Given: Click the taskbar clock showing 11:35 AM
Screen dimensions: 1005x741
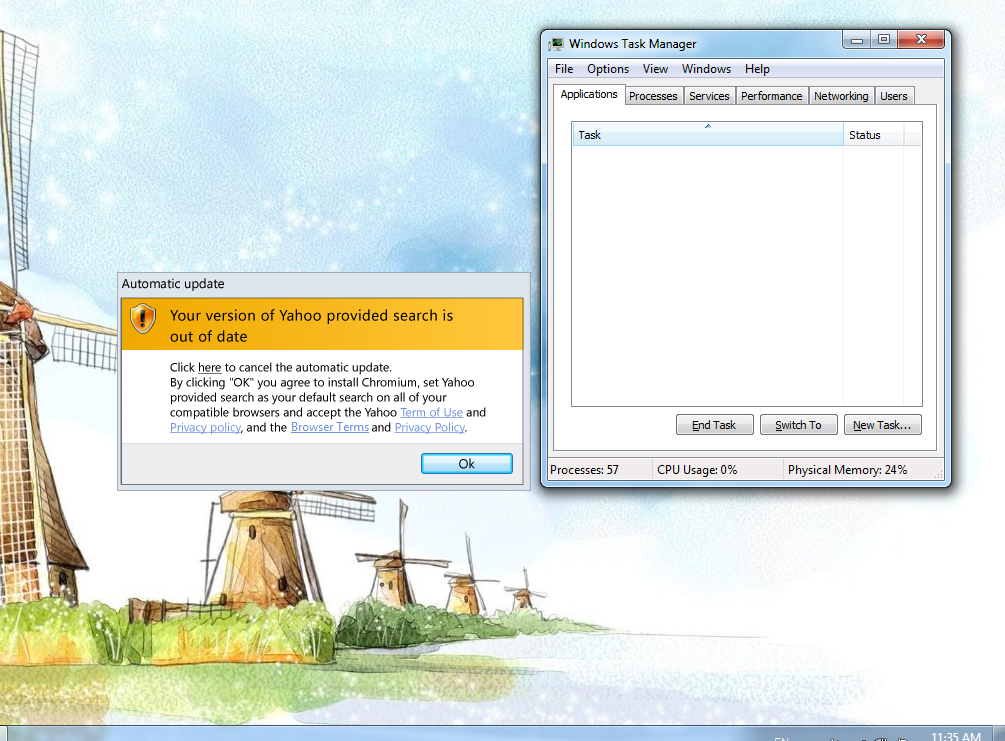Looking at the screenshot, I should coord(954,736).
